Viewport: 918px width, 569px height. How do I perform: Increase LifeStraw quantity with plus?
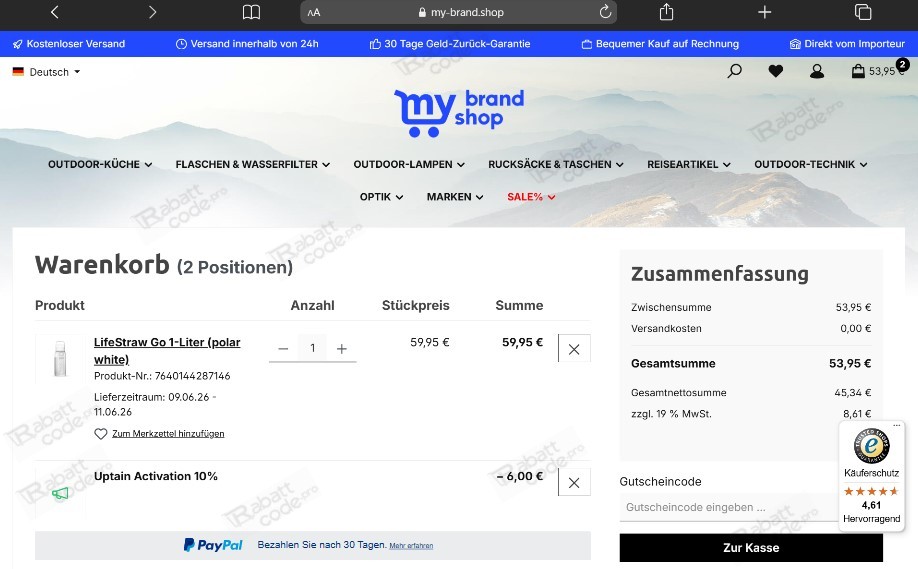tap(342, 349)
